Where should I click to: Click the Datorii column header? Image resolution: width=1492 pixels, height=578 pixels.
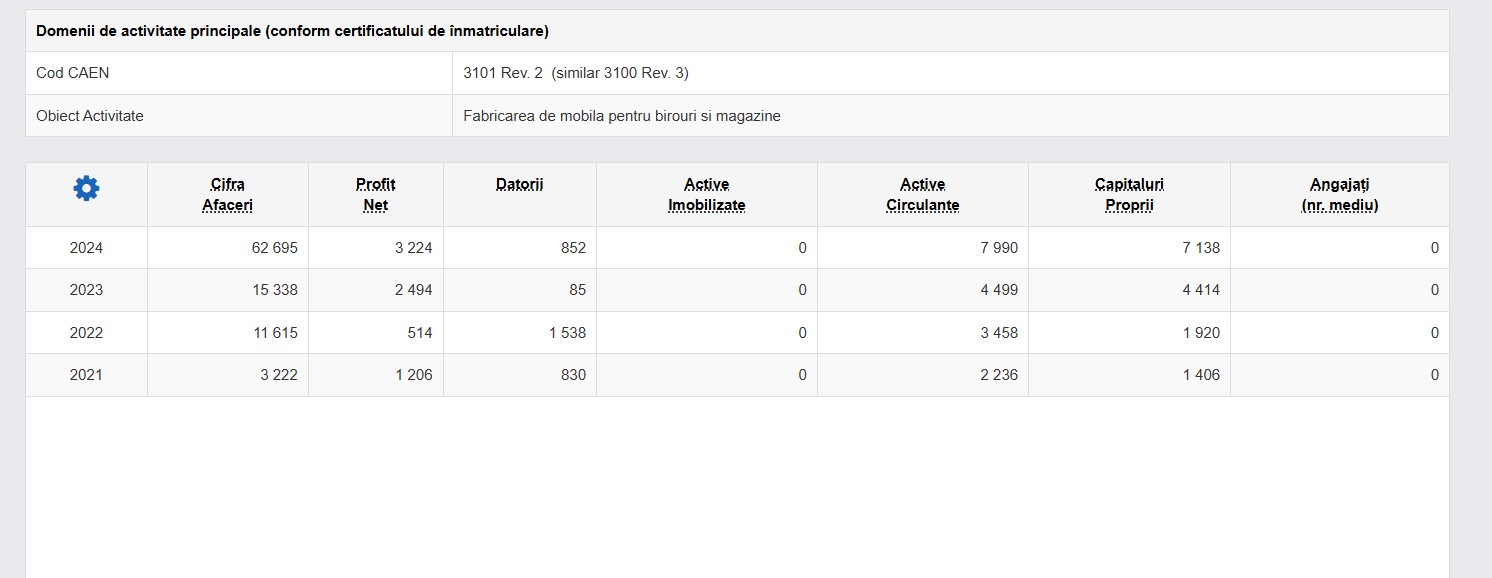[519, 184]
